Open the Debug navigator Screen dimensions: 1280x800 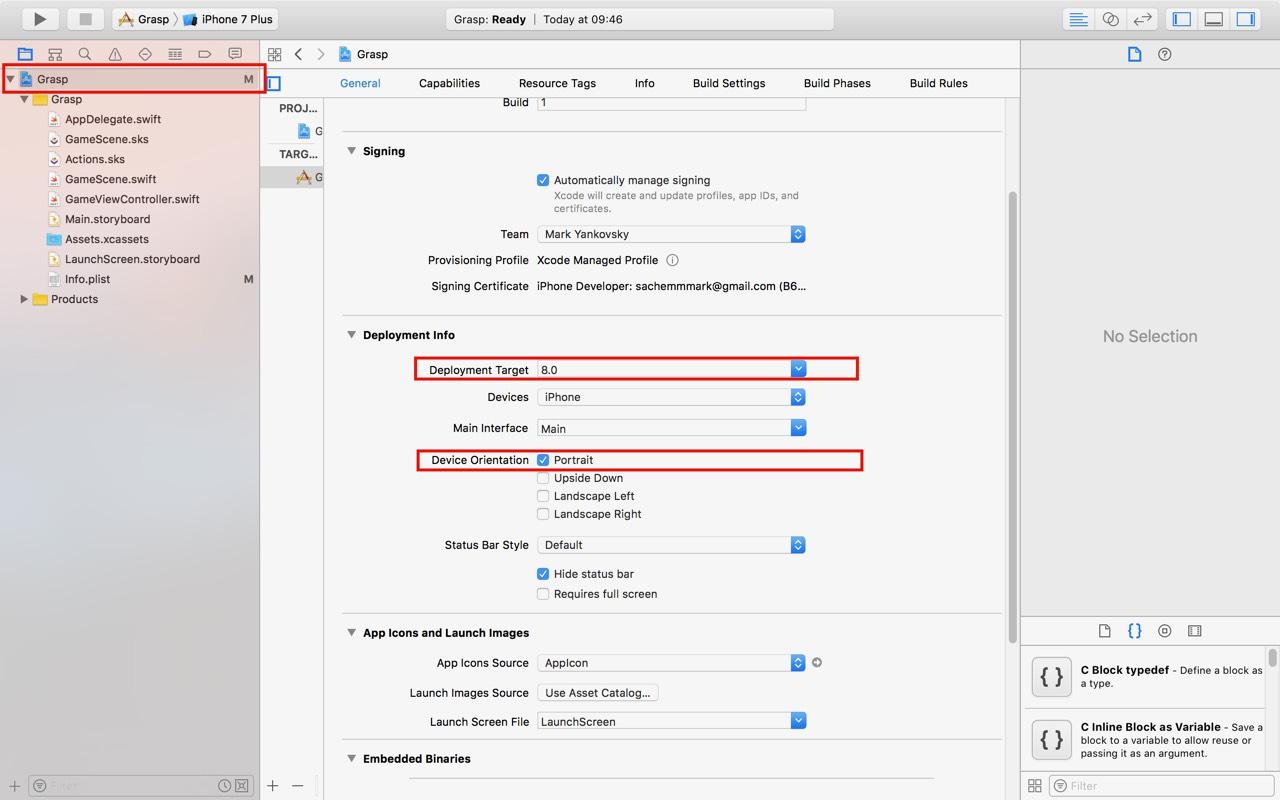(175, 54)
